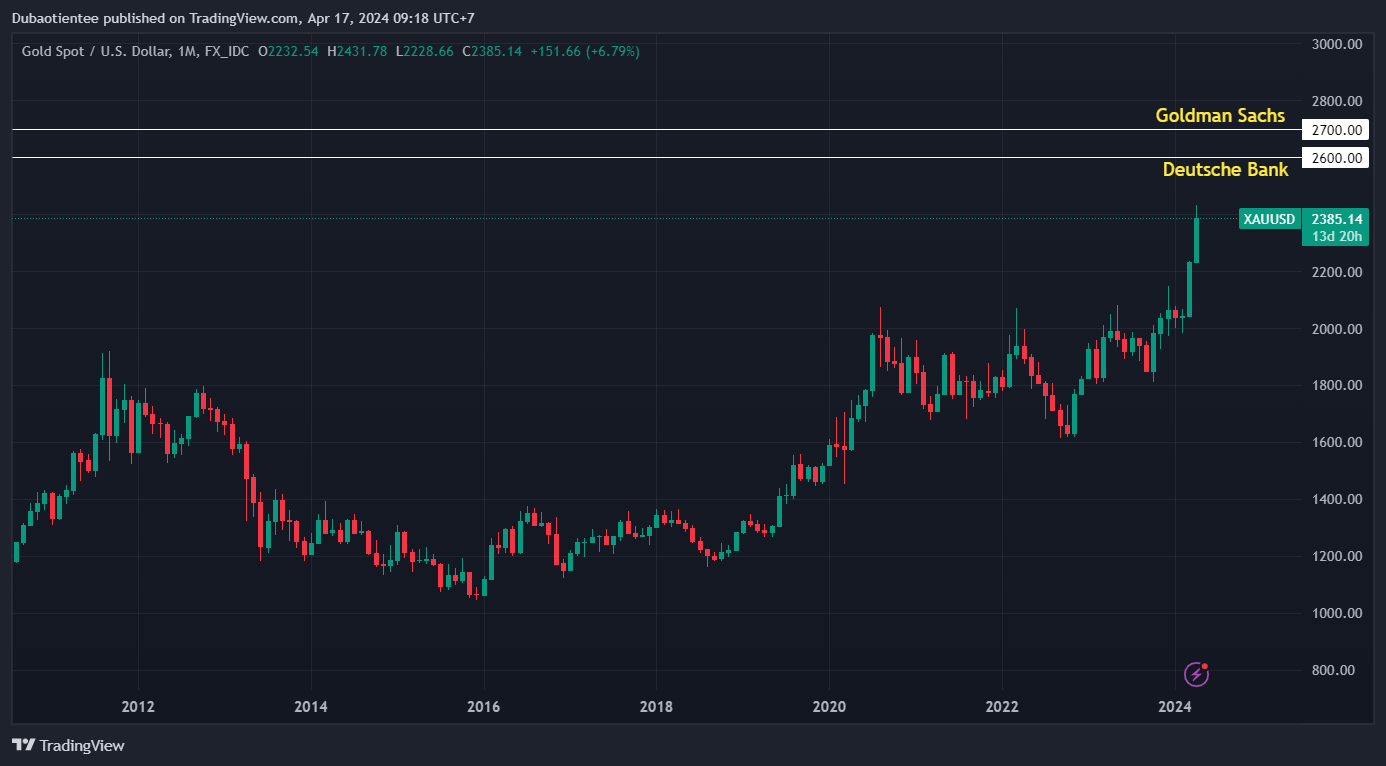This screenshot has height=766, width=1386.
Task: Click the Goldman Sachs label
Action: click(1220, 116)
